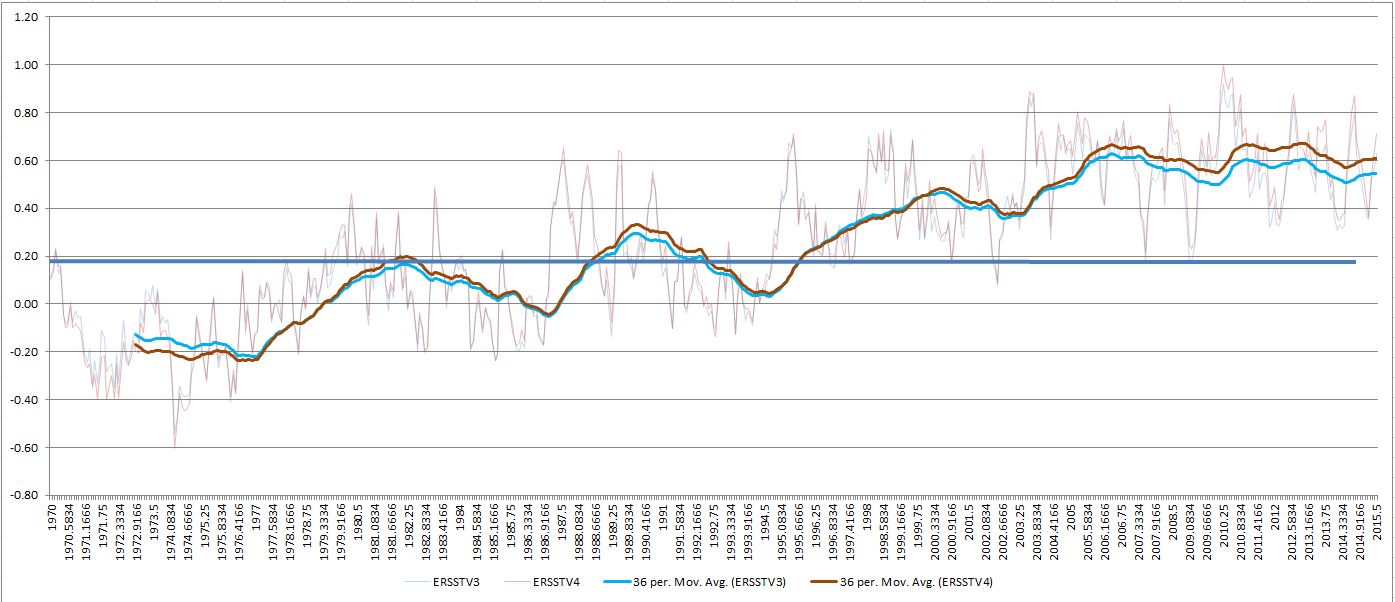Click the 2015.5 x-axis label
The image size is (1395, 602).
pos(1377,521)
